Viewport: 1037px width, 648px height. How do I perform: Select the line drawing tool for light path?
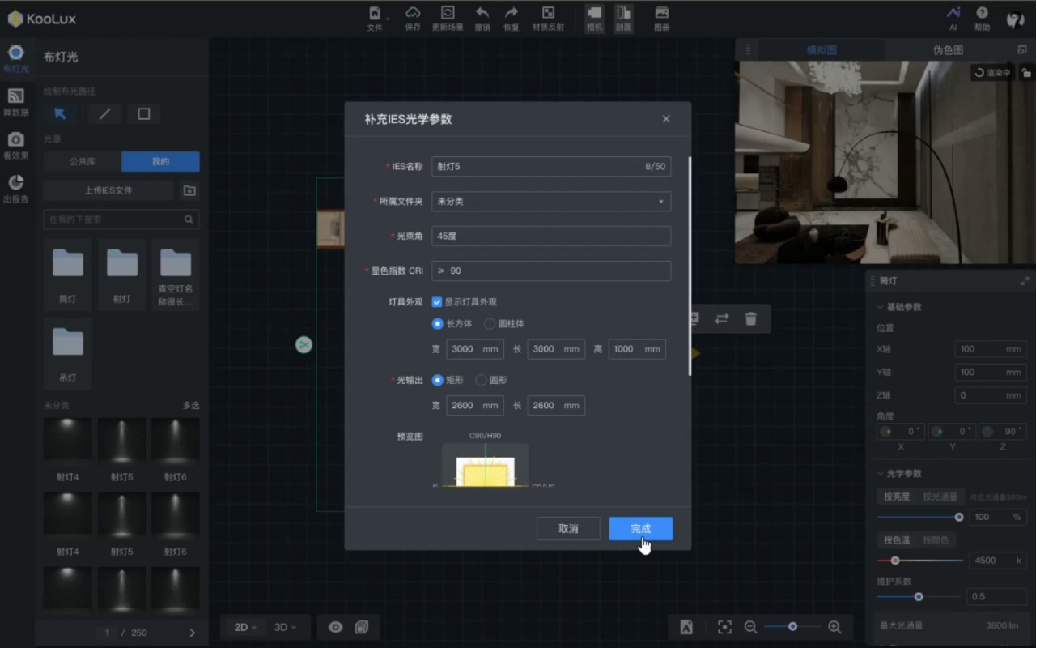click(104, 114)
